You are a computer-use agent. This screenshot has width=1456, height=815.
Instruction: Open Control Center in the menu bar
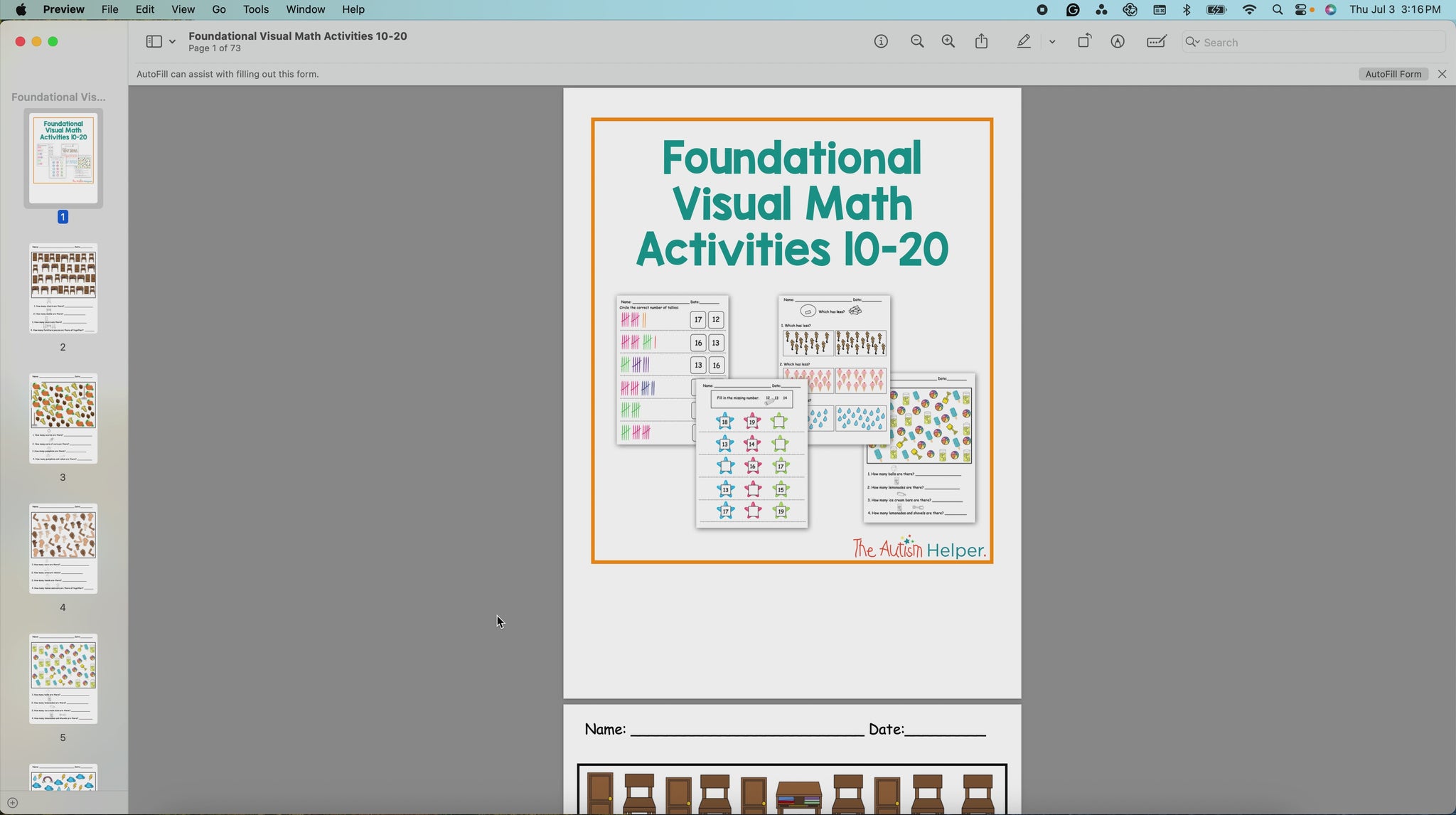(1302, 9)
